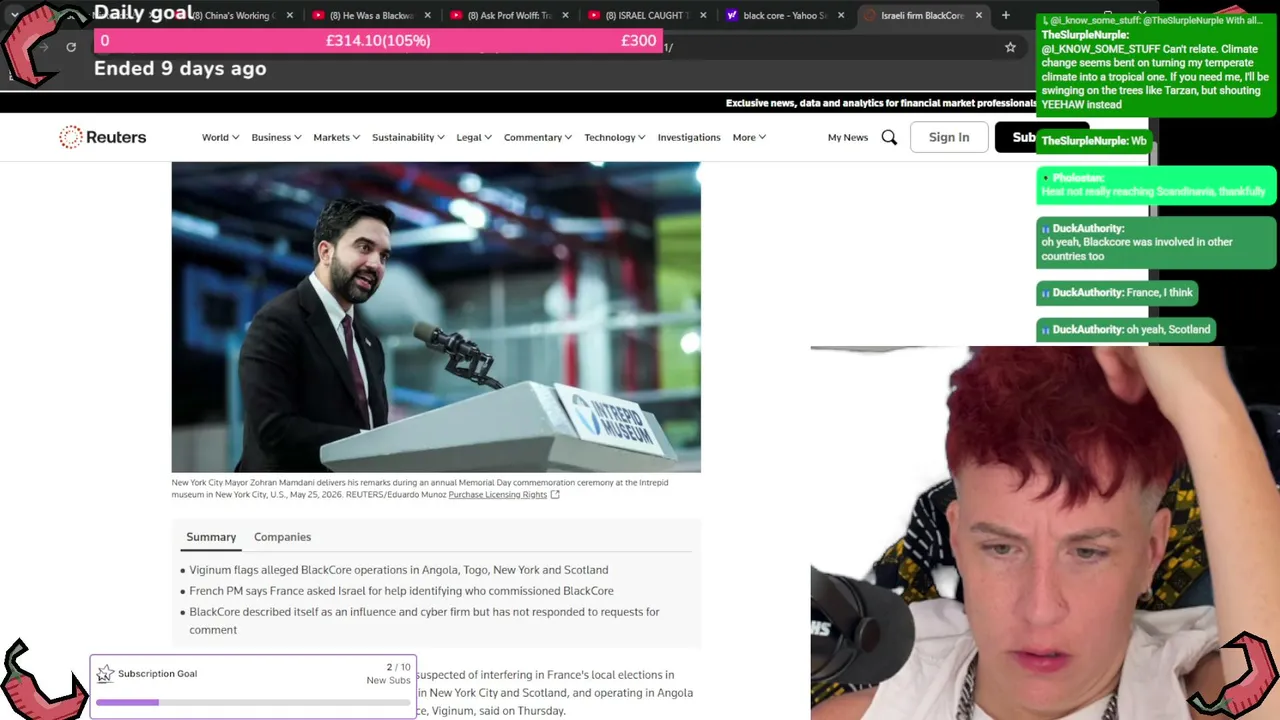This screenshot has width=1280, height=720.
Task: Click 'Vignum flags alleged BlackCore operations' bullet
Action: 399,570
